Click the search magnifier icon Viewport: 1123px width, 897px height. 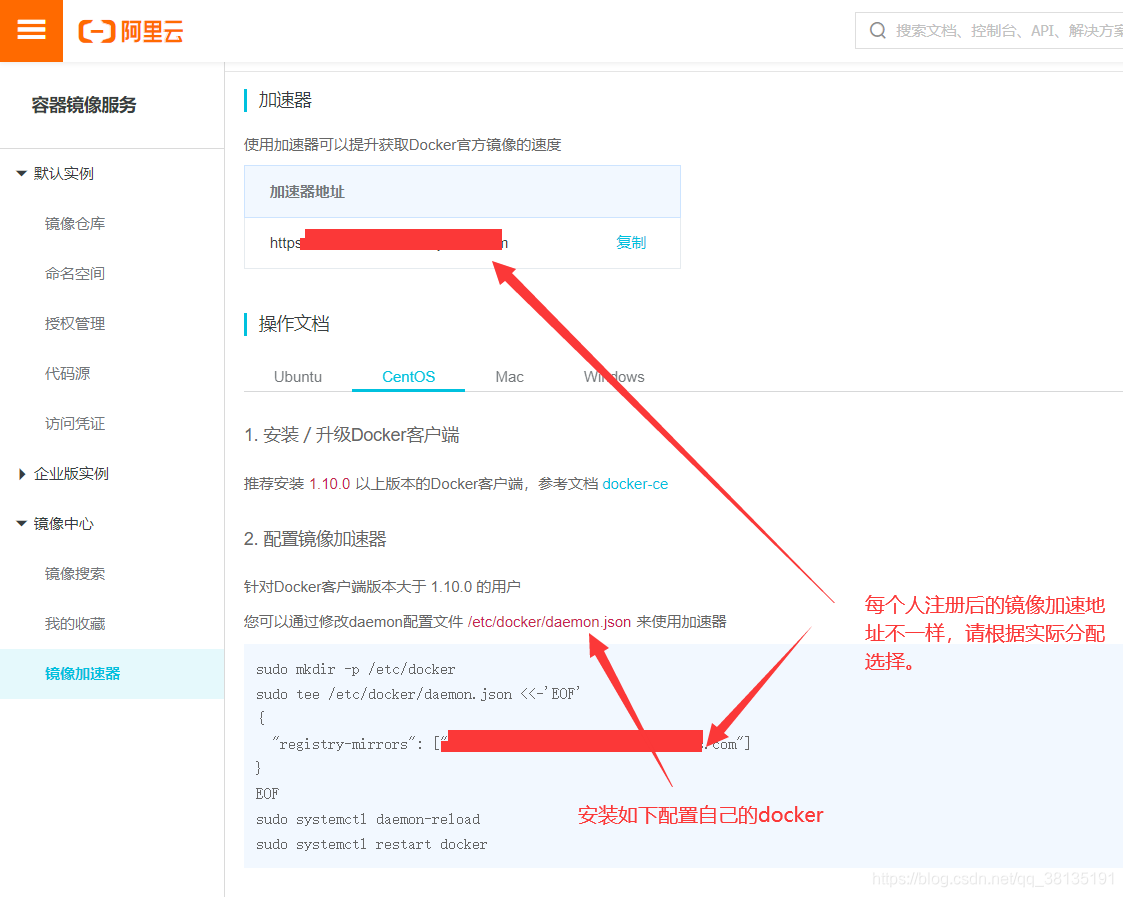(x=877, y=30)
